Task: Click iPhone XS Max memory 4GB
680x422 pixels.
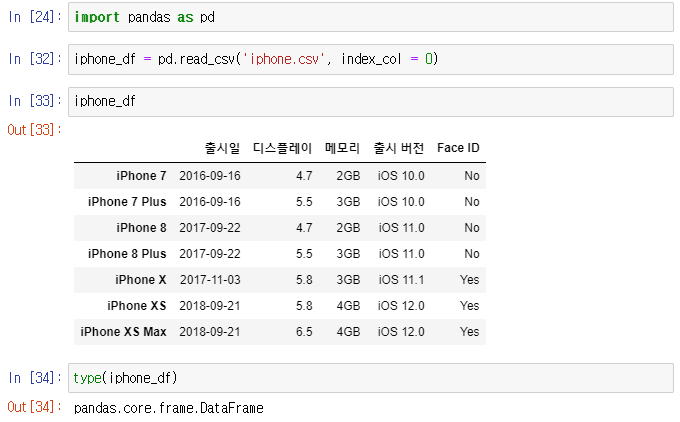Action: point(348,332)
